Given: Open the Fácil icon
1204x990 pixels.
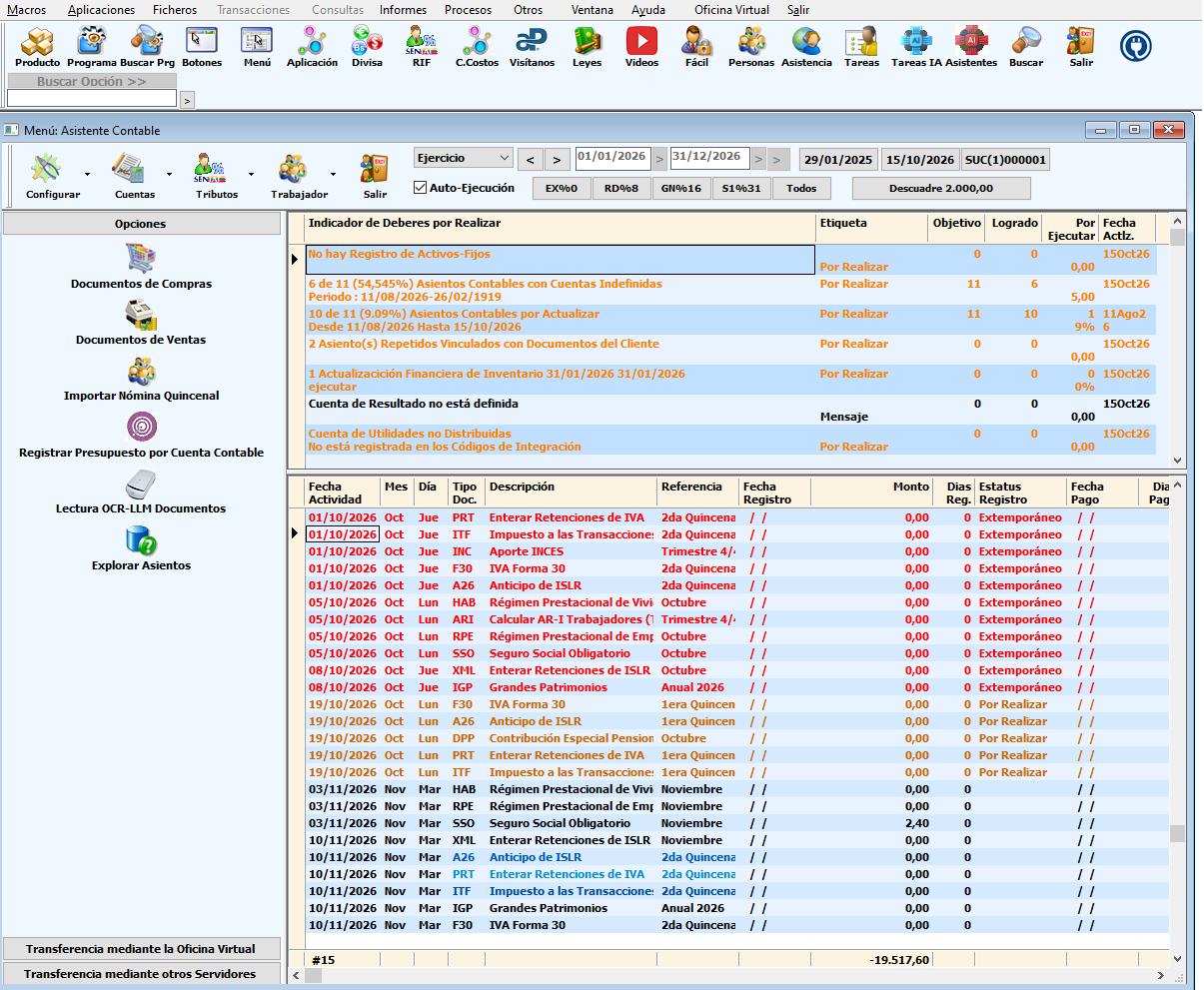Looking at the screenshot, I should click(696, 47).
